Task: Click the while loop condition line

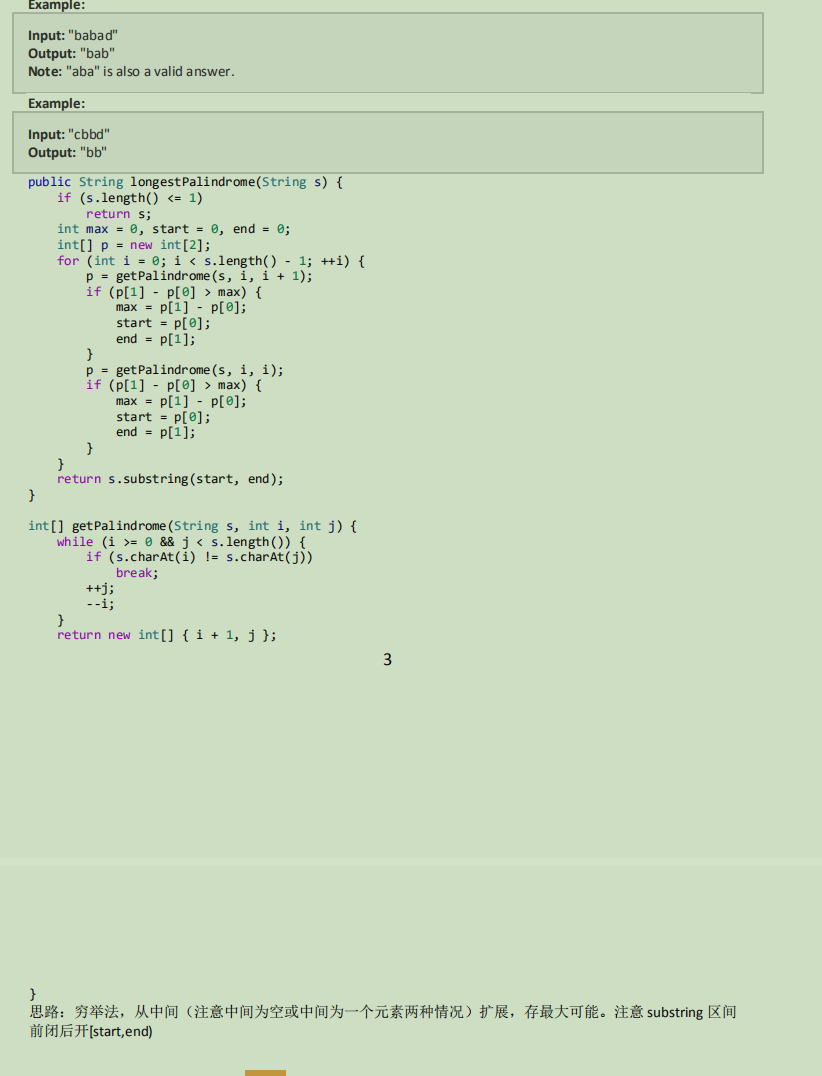Action: pos(181,541)
